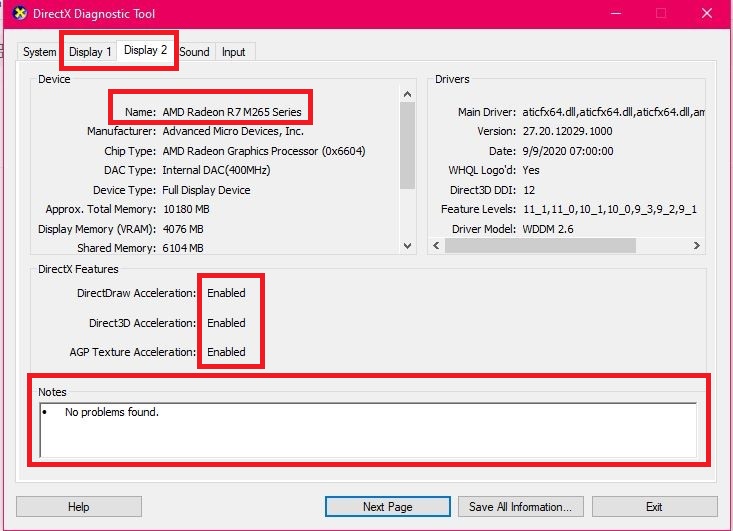
Task: Click the maximize button in title bar
Action: tap(661, 13)
